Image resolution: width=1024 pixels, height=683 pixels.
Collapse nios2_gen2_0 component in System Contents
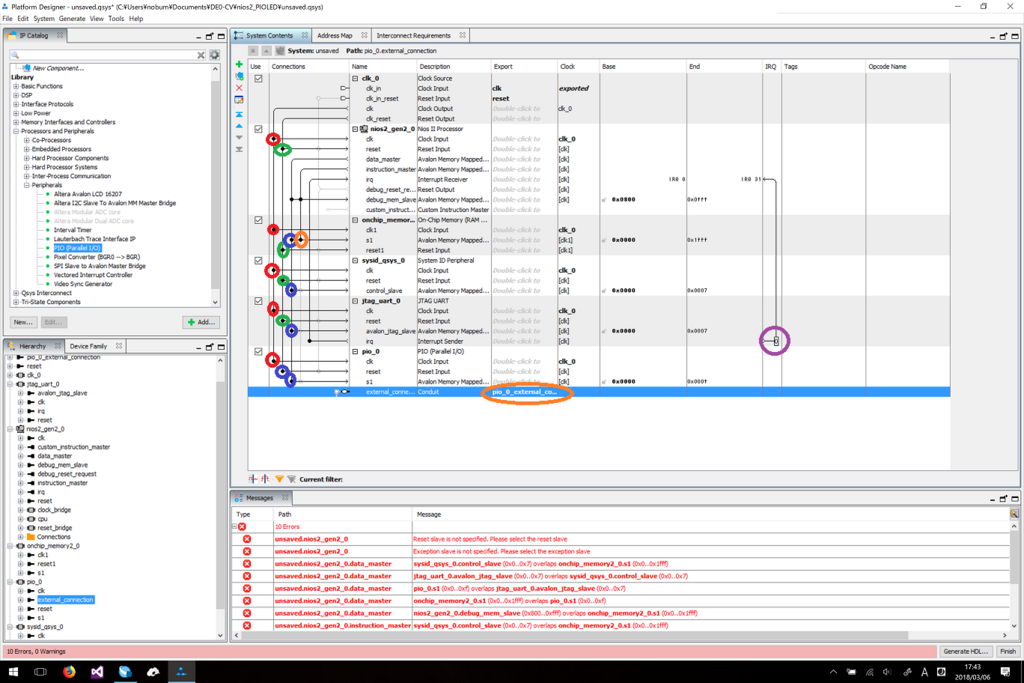tap(355, 129)
